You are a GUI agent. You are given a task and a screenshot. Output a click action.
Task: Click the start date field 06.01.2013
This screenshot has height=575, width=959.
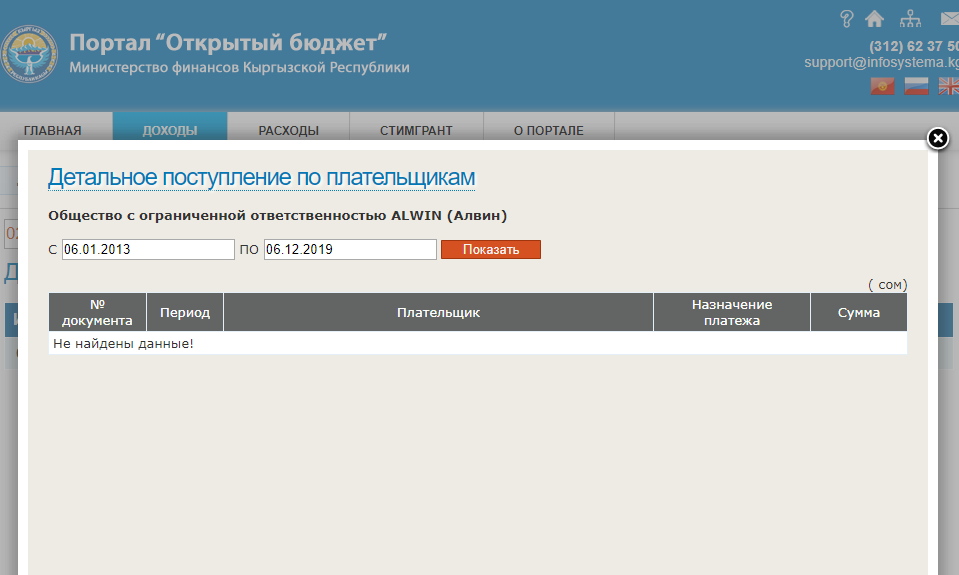click(148, 249)
